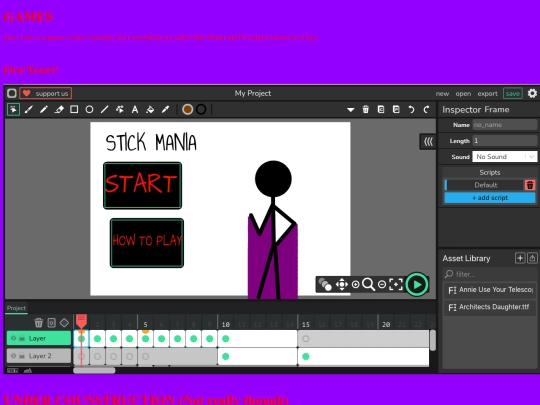Click the add script button
This screenshot has width=540, height=405.
click(x=490, y=198)
